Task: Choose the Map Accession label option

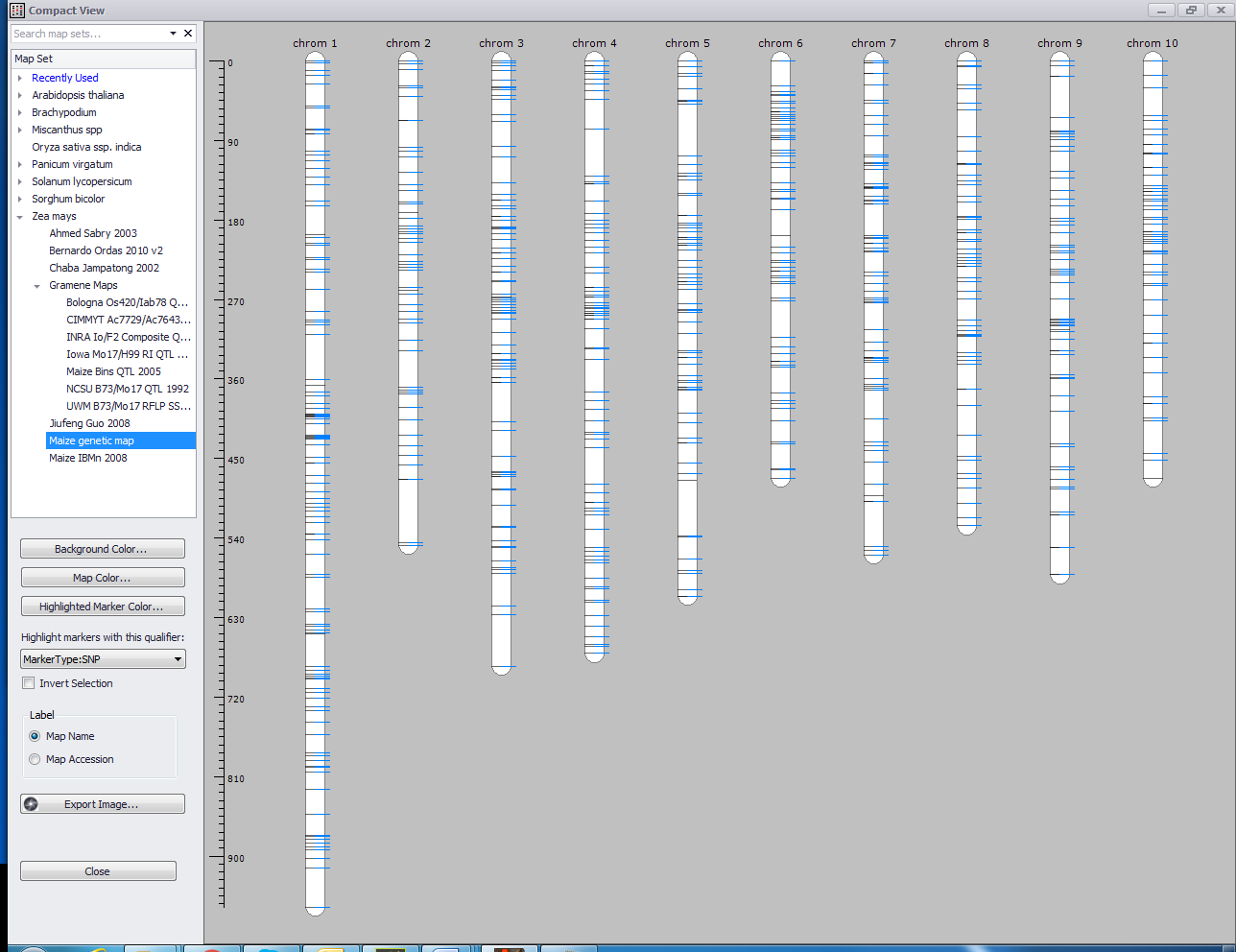Action: pyautogui.click(x=35, y=759)
